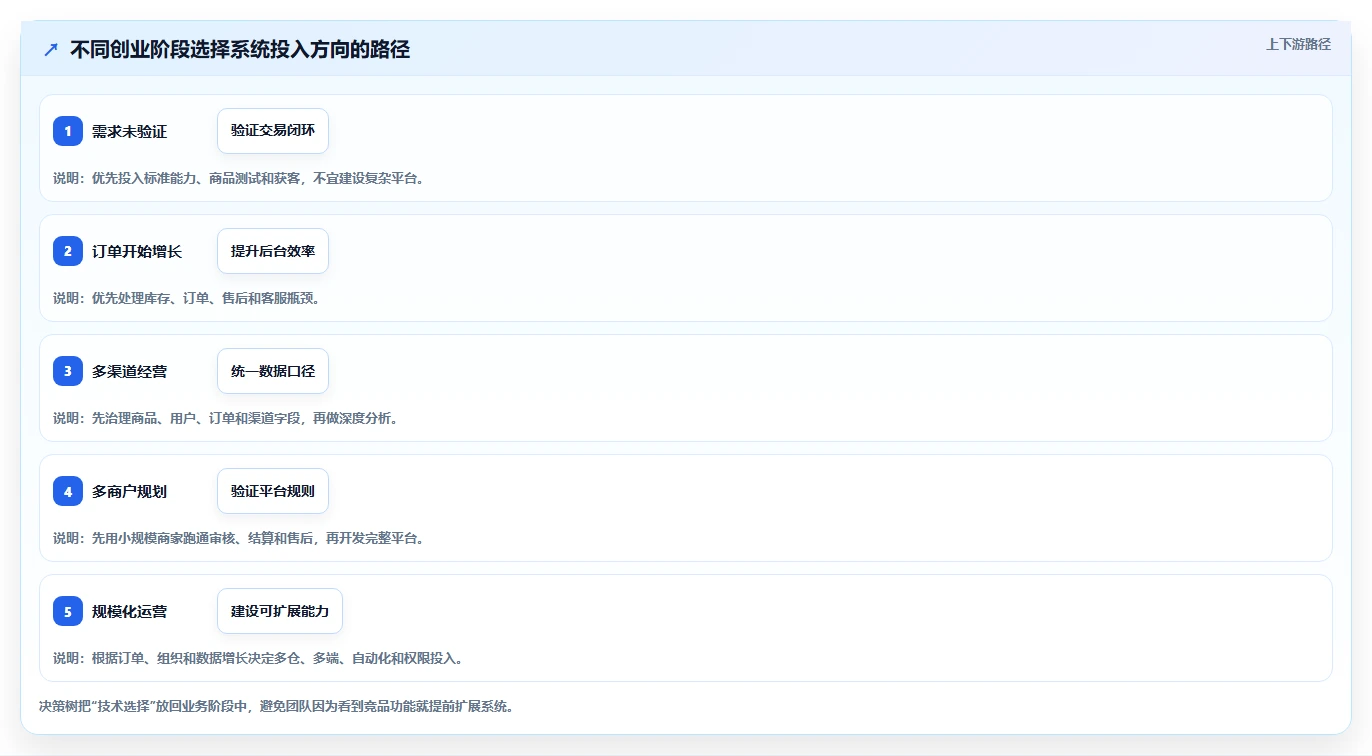Click step badge 5 for 规模化运营
Image resolution: width=1372 pixels, height=756 pixels.
tap(68, 611)
